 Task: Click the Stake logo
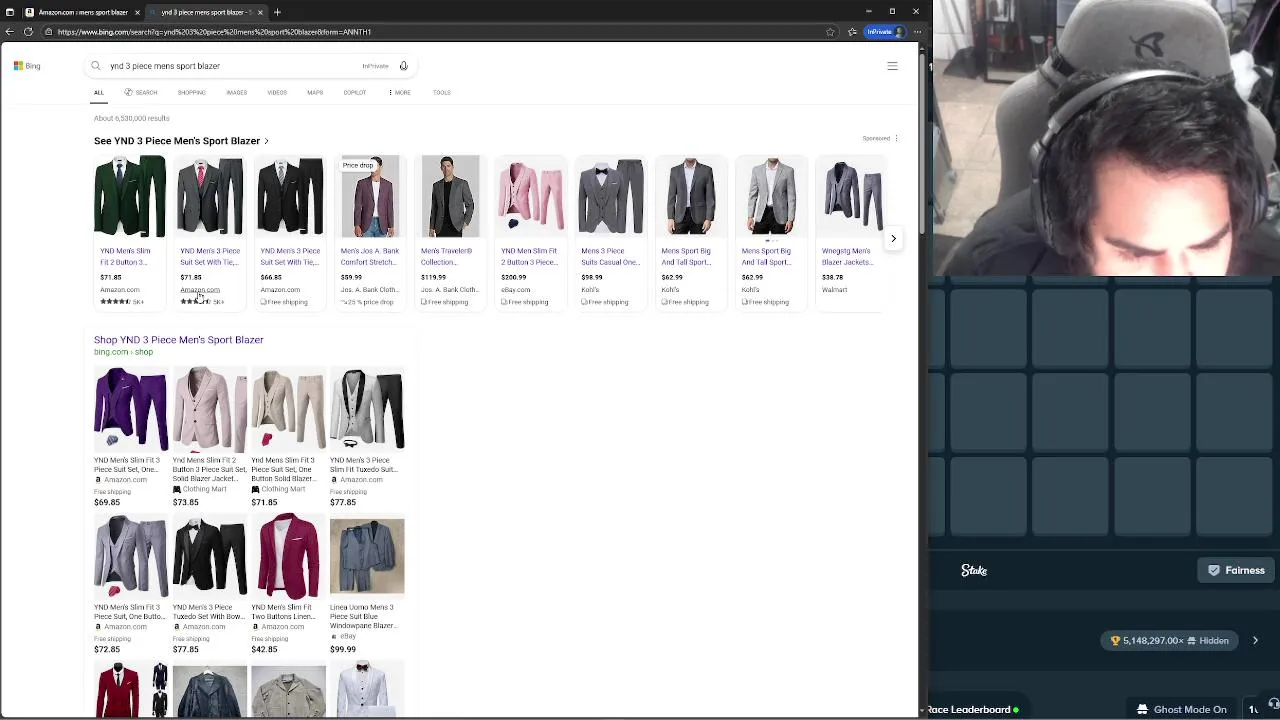pos(974,570)
